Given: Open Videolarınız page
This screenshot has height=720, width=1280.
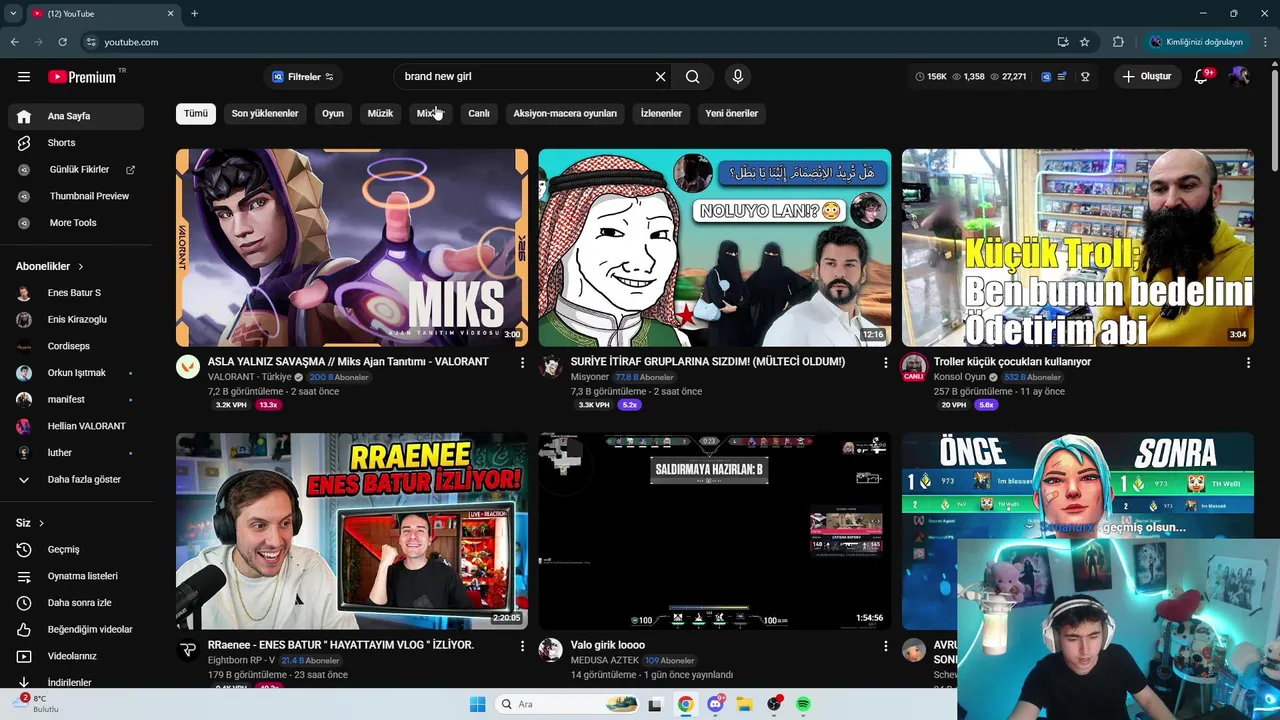Looking at the screenshot, I should pos(76,656).
